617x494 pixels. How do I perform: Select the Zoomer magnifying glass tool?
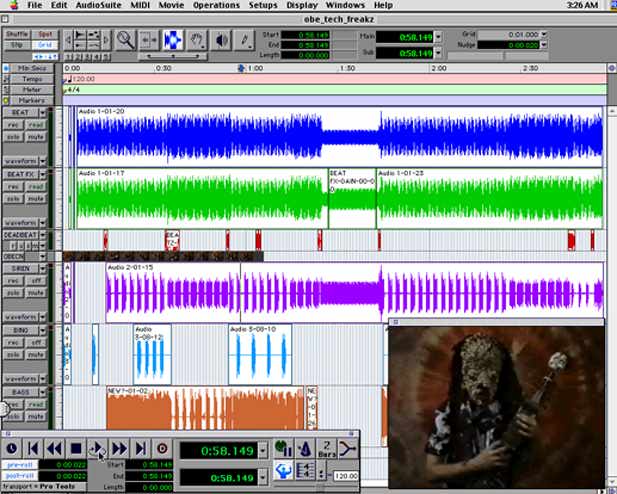tap(126, 40)
